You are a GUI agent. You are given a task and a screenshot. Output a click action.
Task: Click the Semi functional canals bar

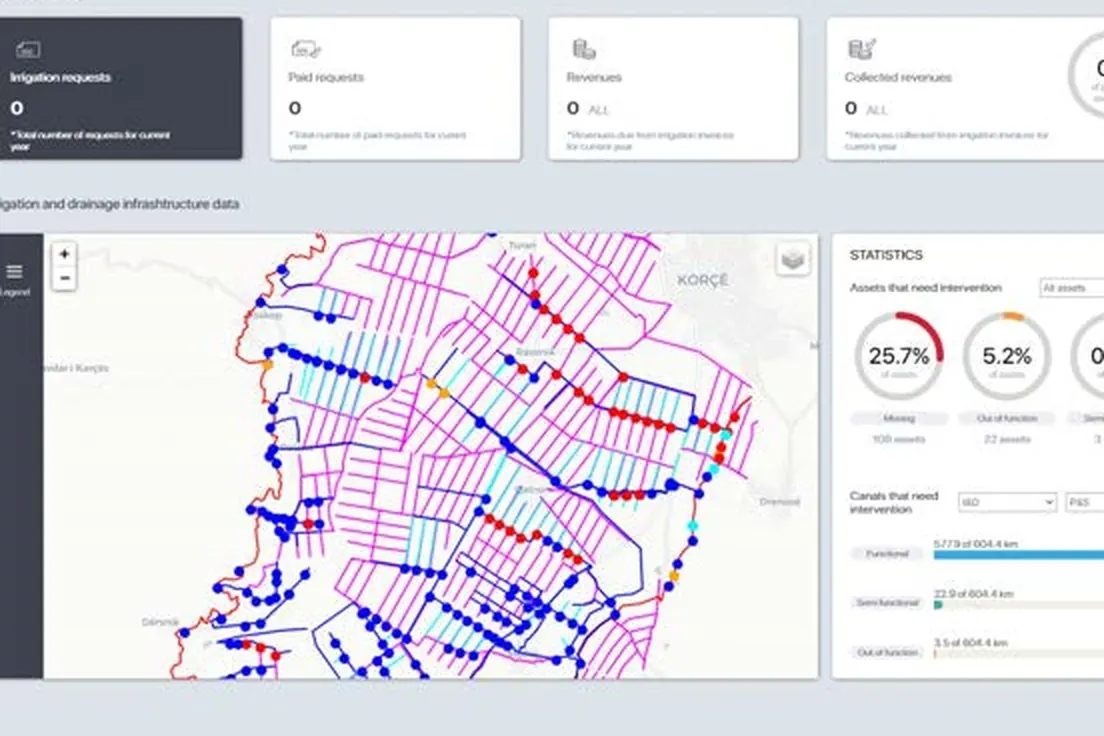click(1019, 604)
